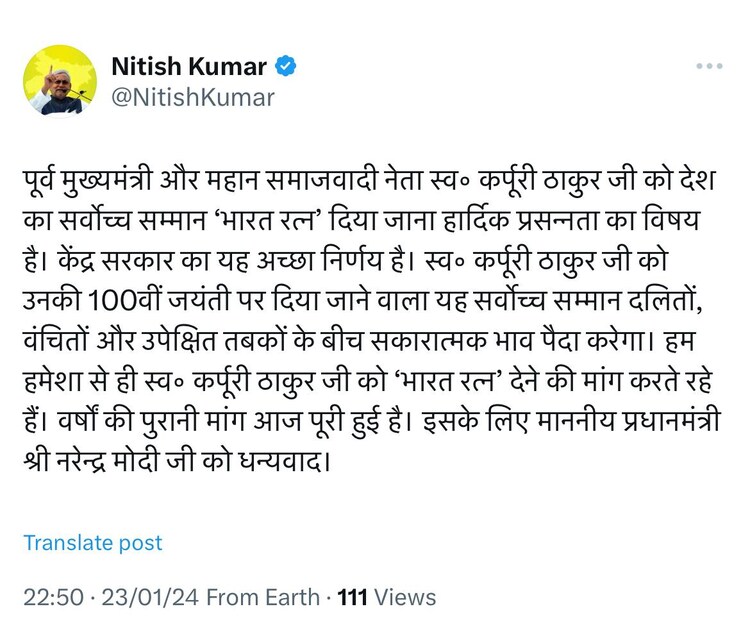
Task: Click the bold 111 view count
Action: [354, 597]
